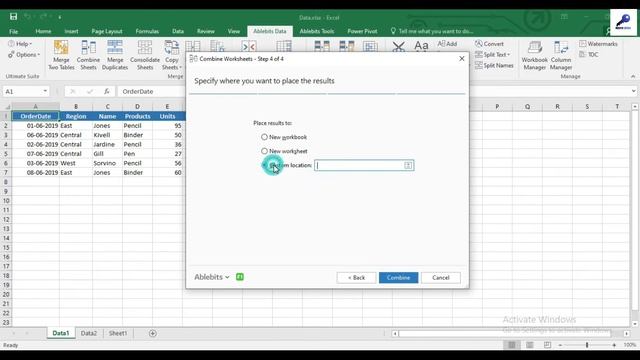Viewport: 640px width, 360px height.
Task: Click the horizontal scrollbar track
Action: (505, 333)
